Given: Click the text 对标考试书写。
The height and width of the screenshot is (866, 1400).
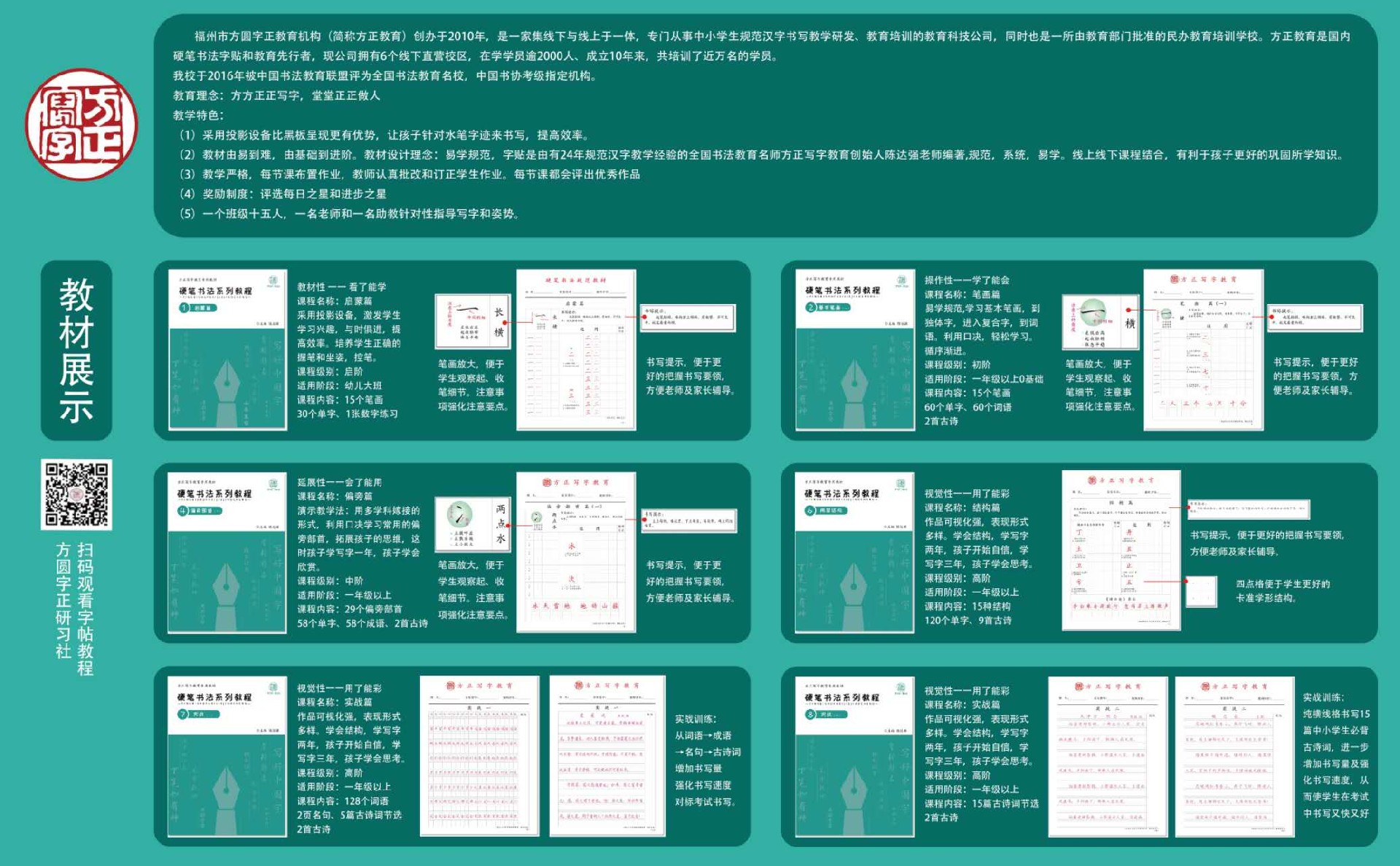Looking at the screenshot, I should click(x=706, y=802).
